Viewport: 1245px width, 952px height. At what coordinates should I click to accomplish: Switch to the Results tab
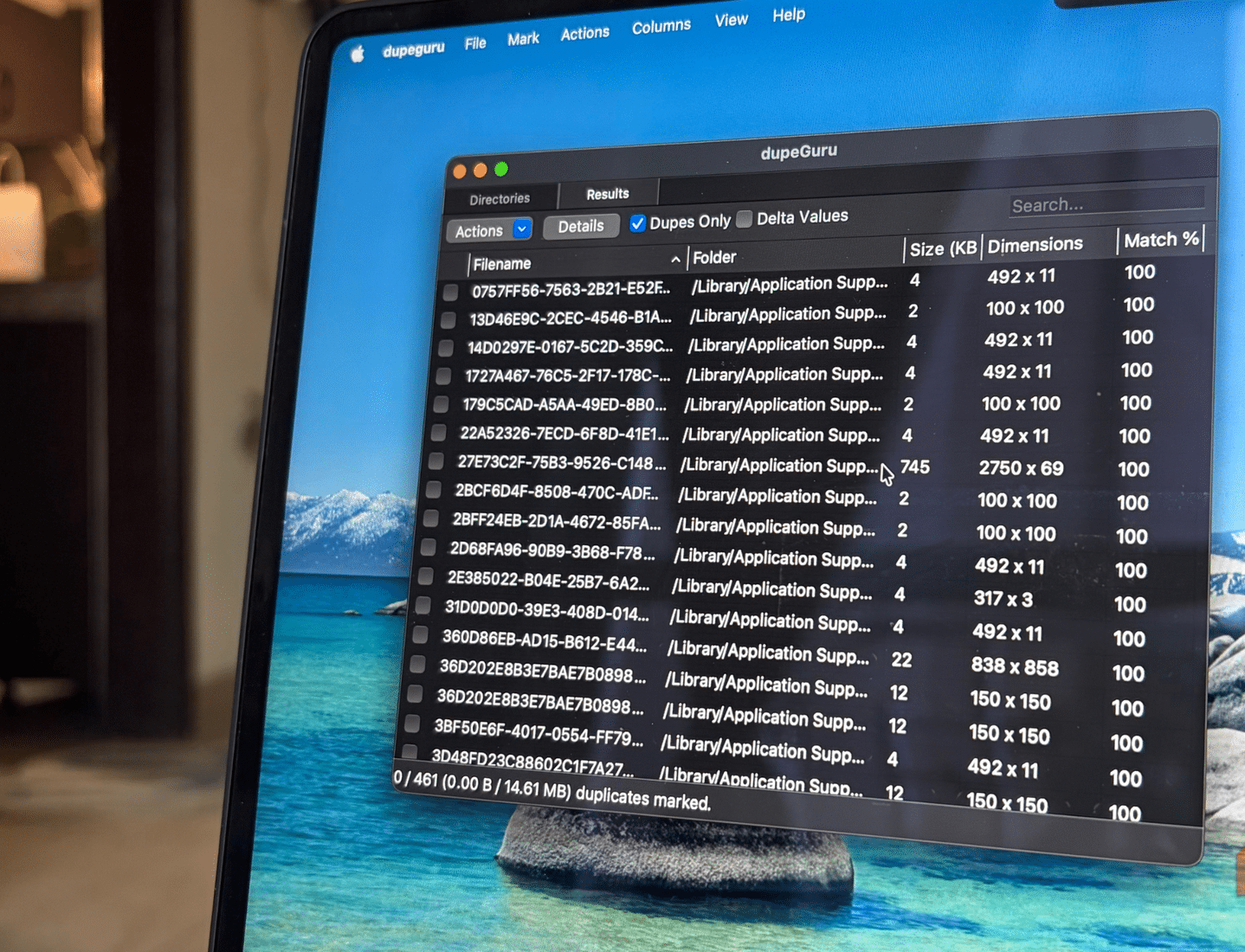click(608, 194)
